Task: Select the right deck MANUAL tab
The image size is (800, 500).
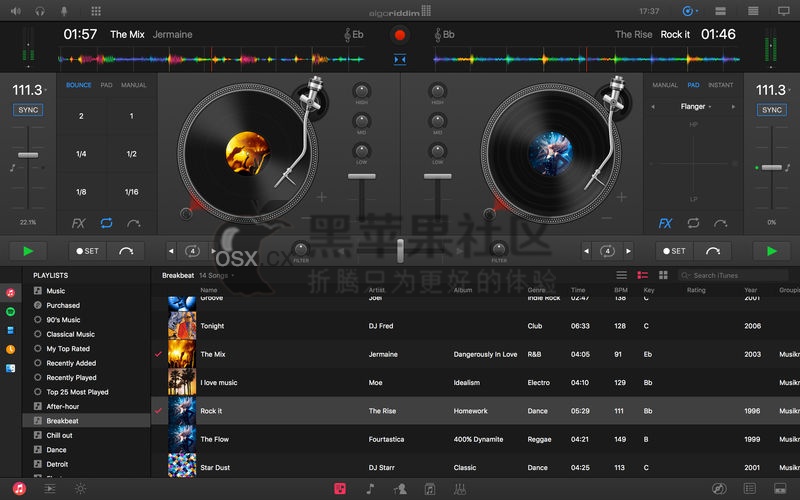Action: (x=665, y=85)
